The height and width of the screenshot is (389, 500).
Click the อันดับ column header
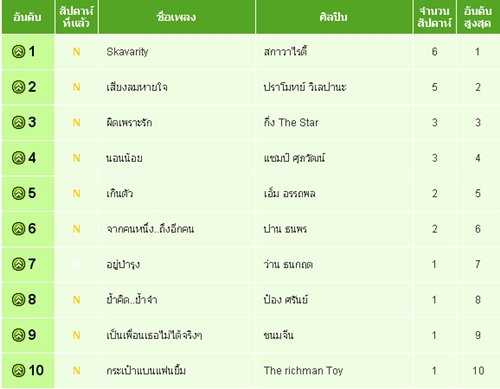(28, 17)
